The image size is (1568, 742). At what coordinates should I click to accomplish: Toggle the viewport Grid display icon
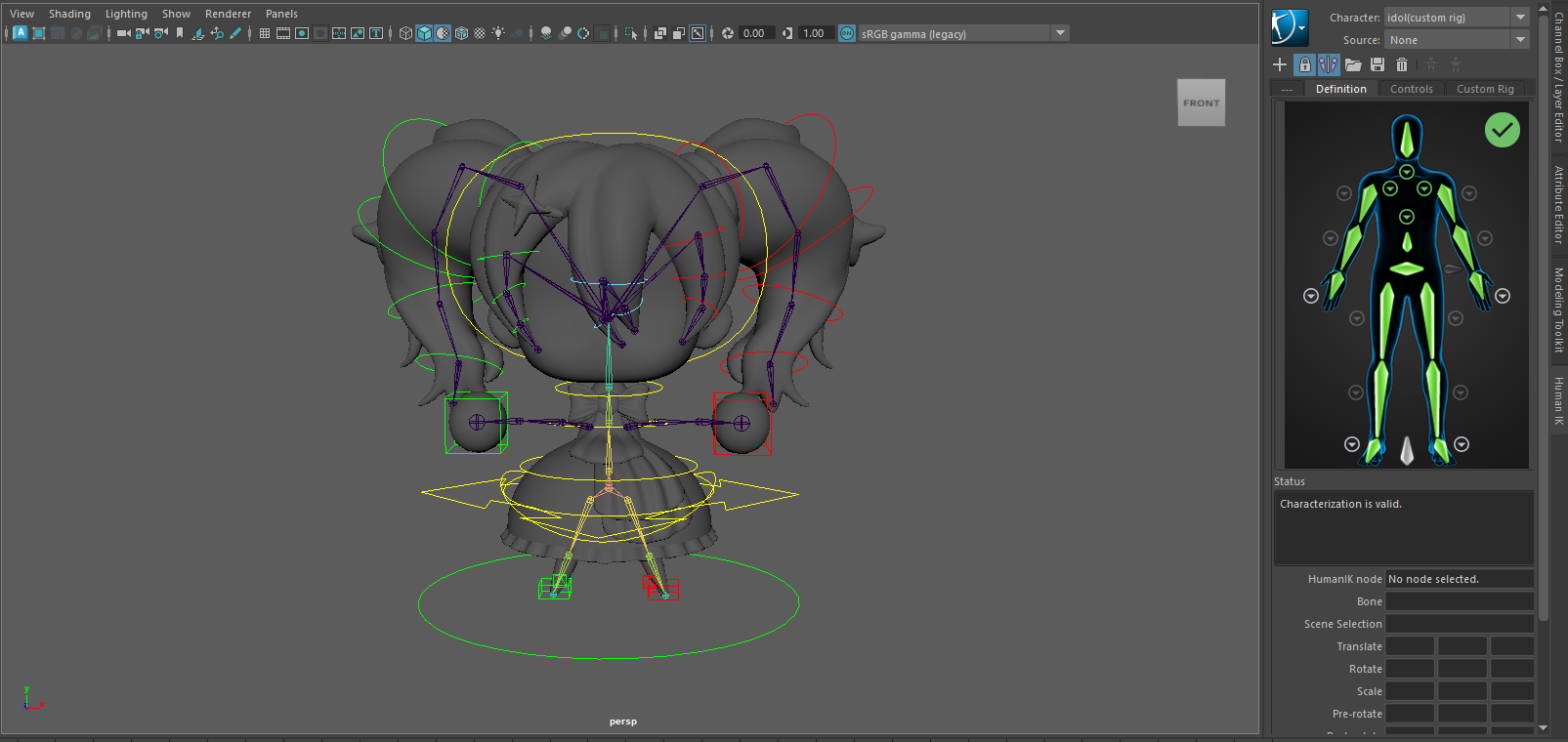[x=265, y=33]
